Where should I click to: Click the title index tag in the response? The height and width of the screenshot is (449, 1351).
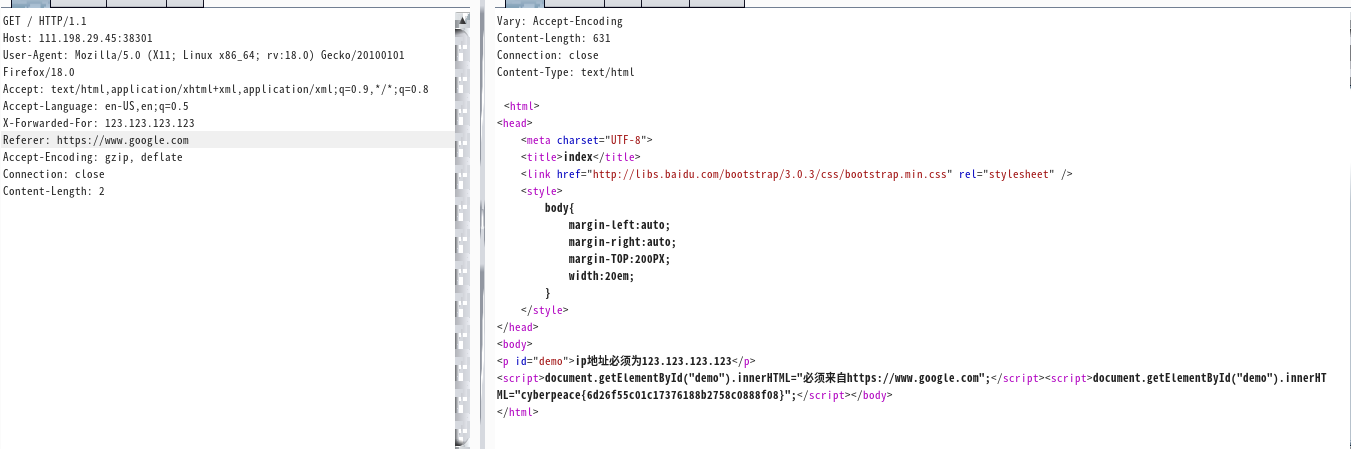click(x=580, y=157)
